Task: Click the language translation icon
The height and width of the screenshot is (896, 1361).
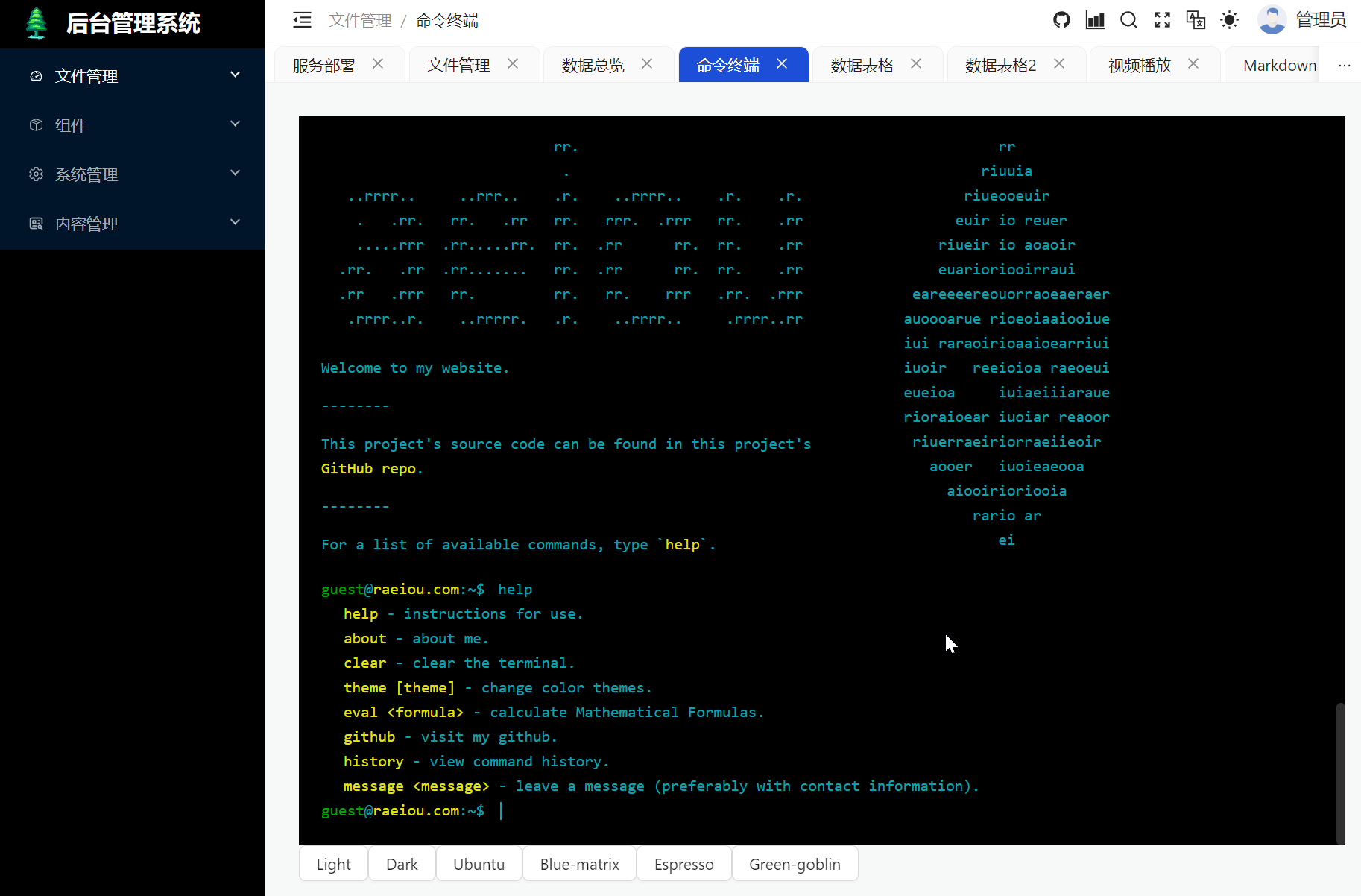Action: click(x=1196, y=20)
